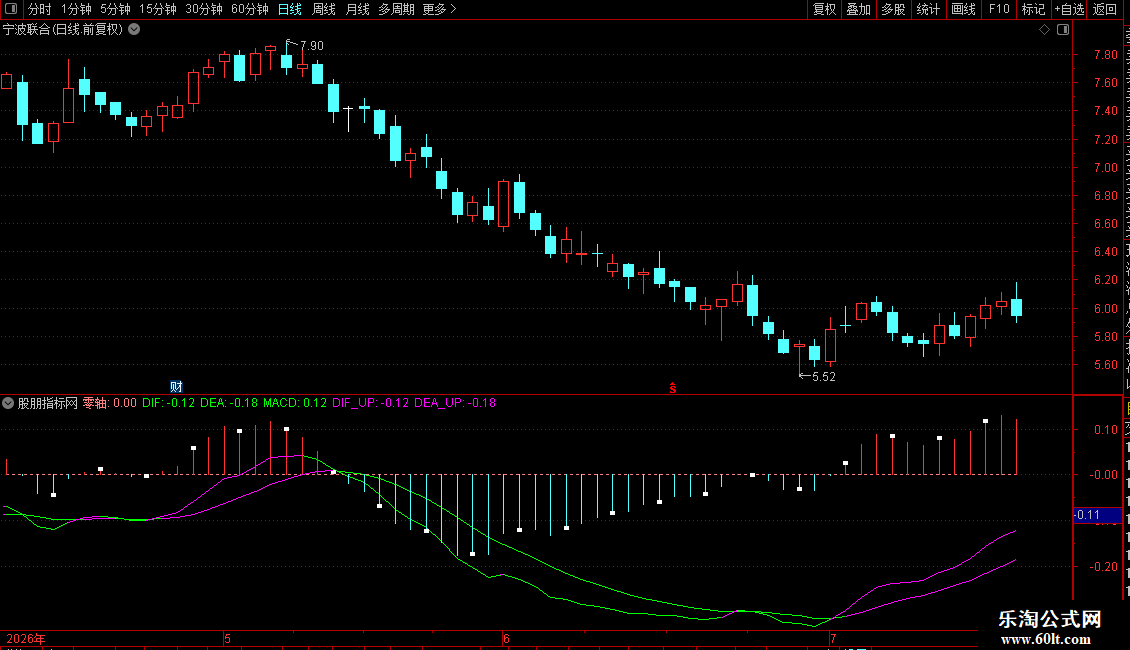The height and width of the screenshot is (650, 1130).
Task: Select the 60分钟 period
Action: pyautogui.click(x=249, y=9)
